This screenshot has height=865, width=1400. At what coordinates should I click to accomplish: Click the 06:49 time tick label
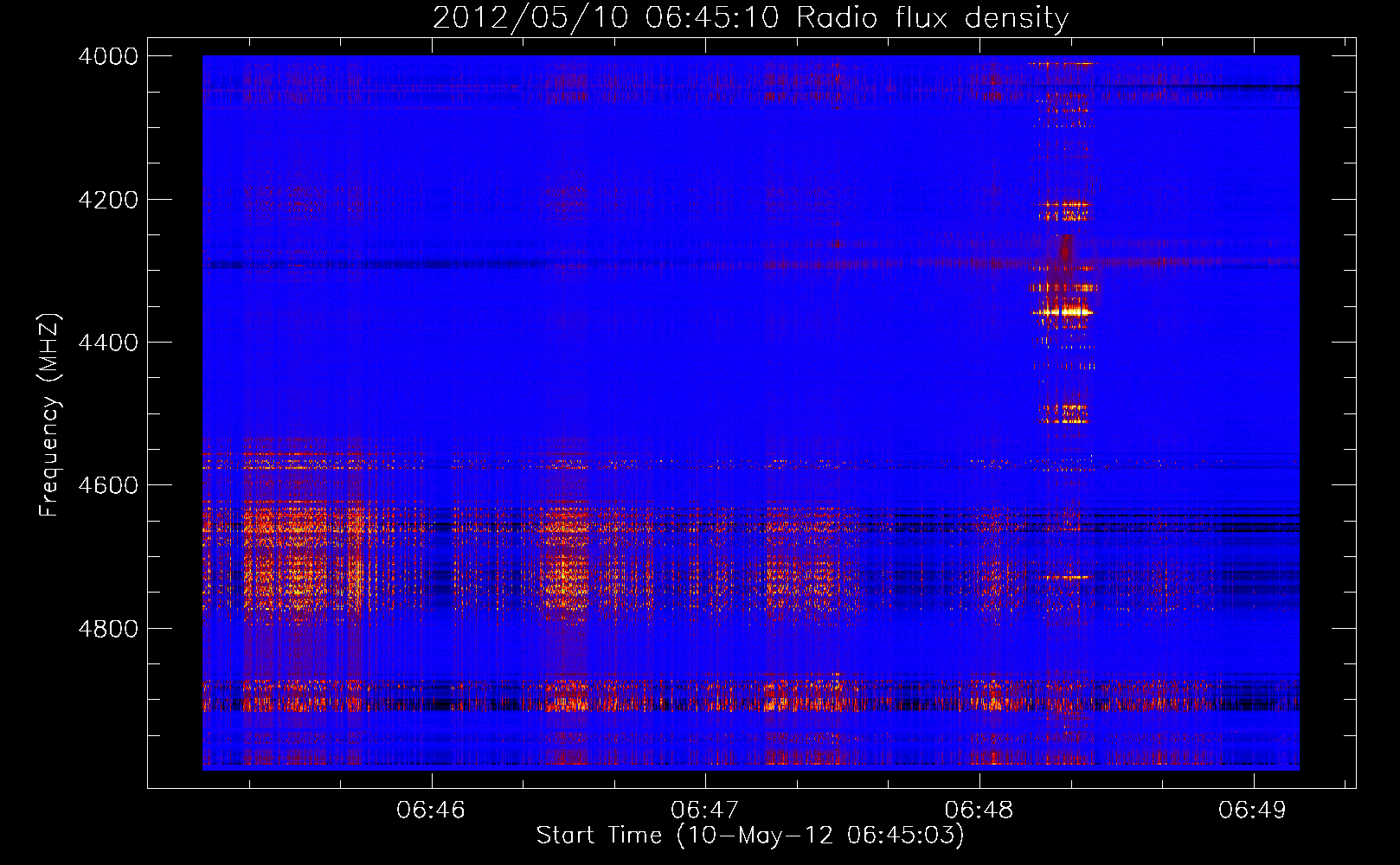[1253, 810]
